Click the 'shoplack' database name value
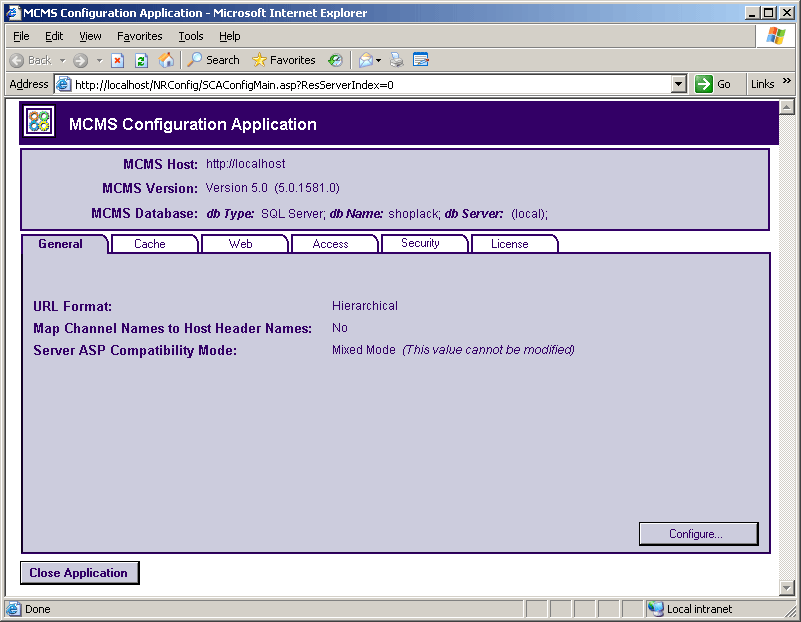 pos(414,213)
